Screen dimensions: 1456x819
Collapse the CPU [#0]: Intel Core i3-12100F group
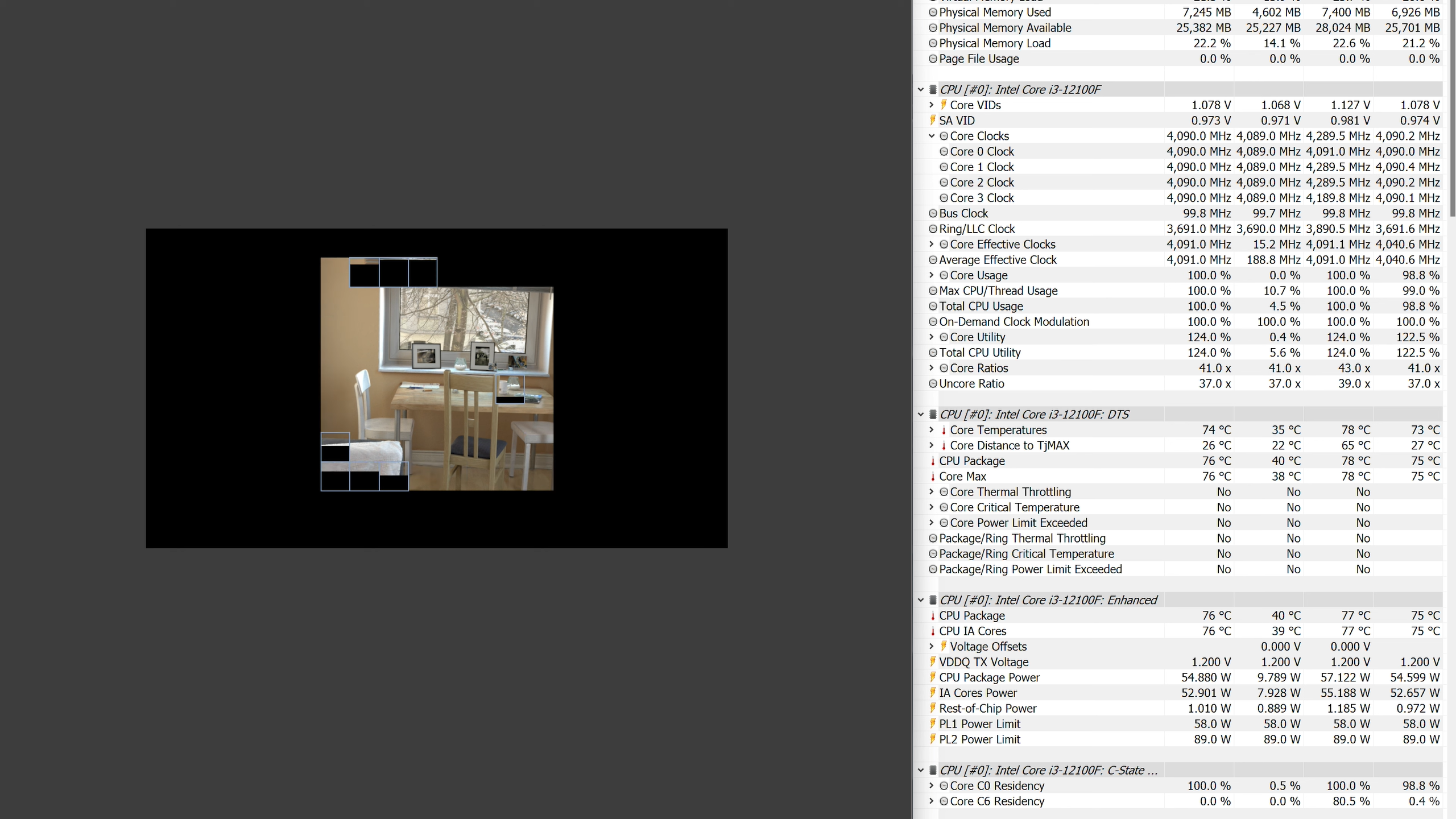[x=921, y=89]
